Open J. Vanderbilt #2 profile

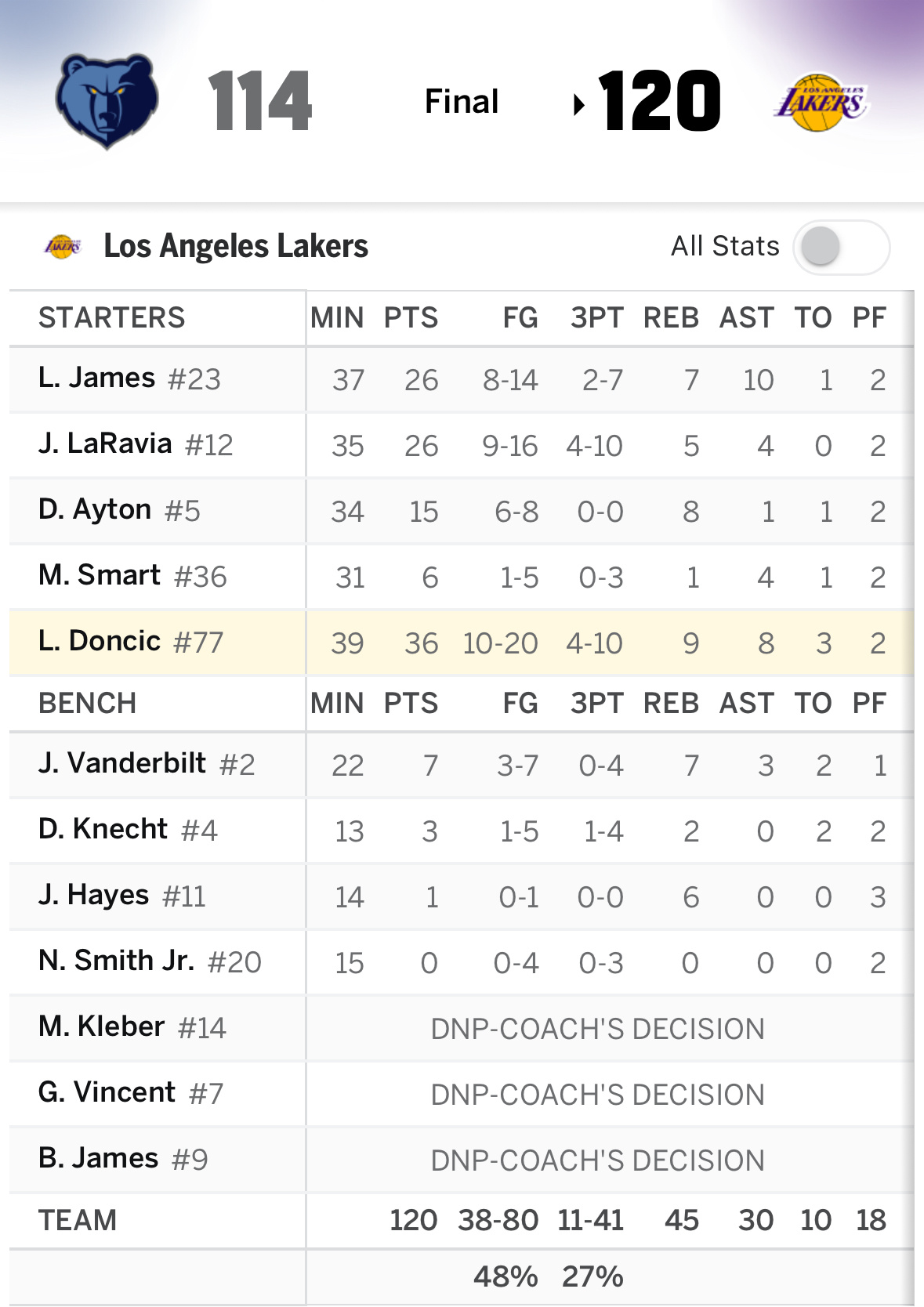coord(147,765)
